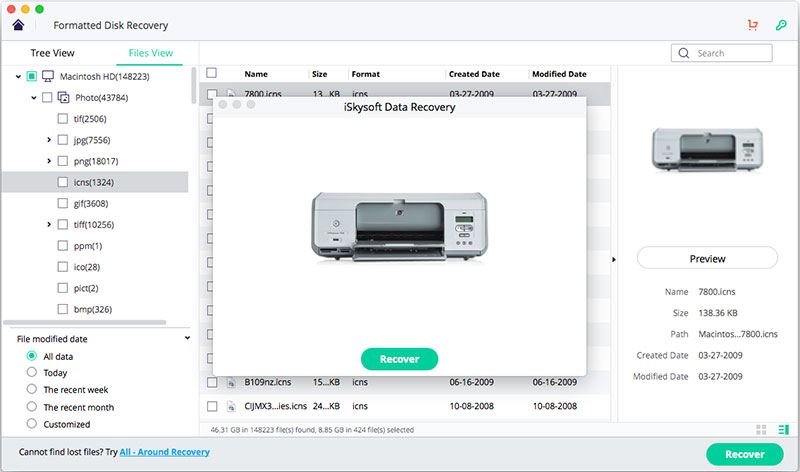Click the printer thumbnail in preview panel
This screenshot has height=472, width=800.
pos(707,149)
